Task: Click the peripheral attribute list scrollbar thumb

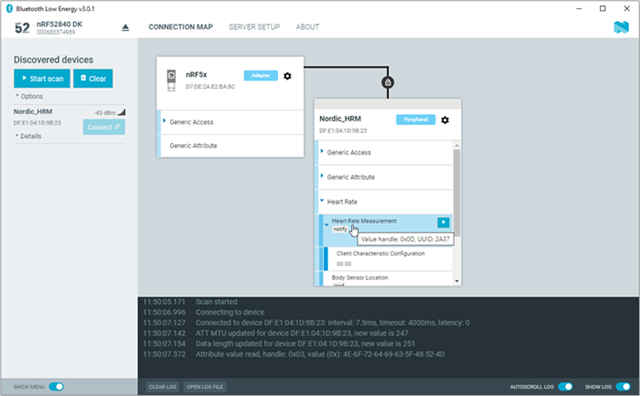Action: pyautogui.click(x=457, y=193)
